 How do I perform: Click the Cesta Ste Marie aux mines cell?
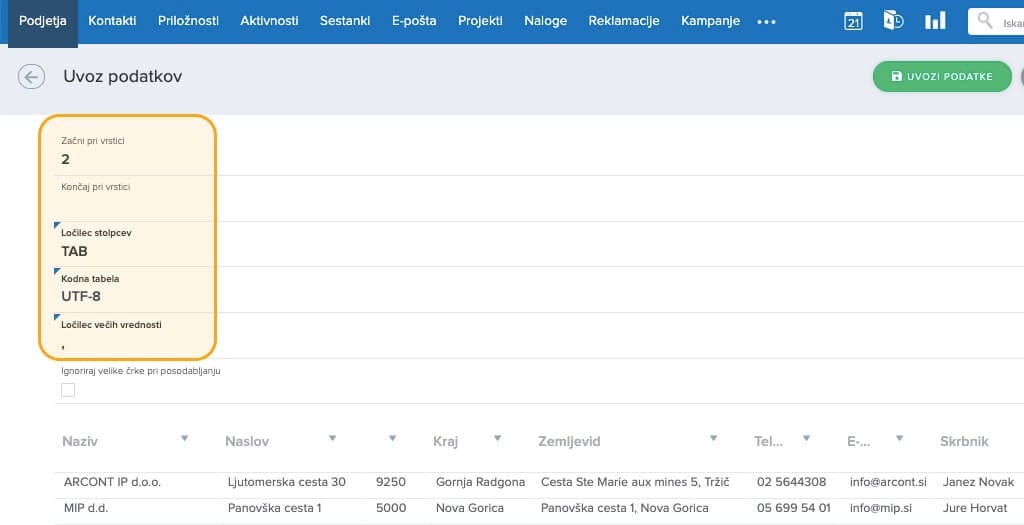click(x=635, y=482)
